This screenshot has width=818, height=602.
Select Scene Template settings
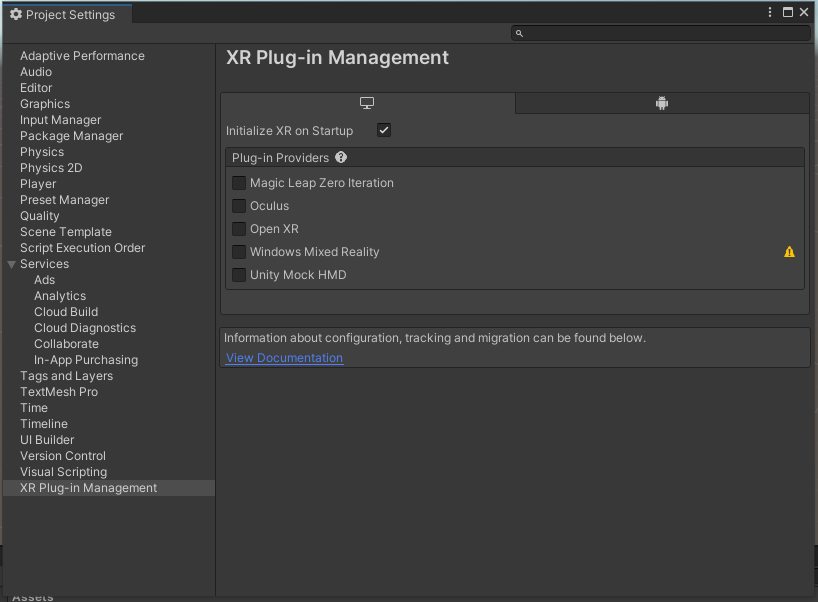66,232
